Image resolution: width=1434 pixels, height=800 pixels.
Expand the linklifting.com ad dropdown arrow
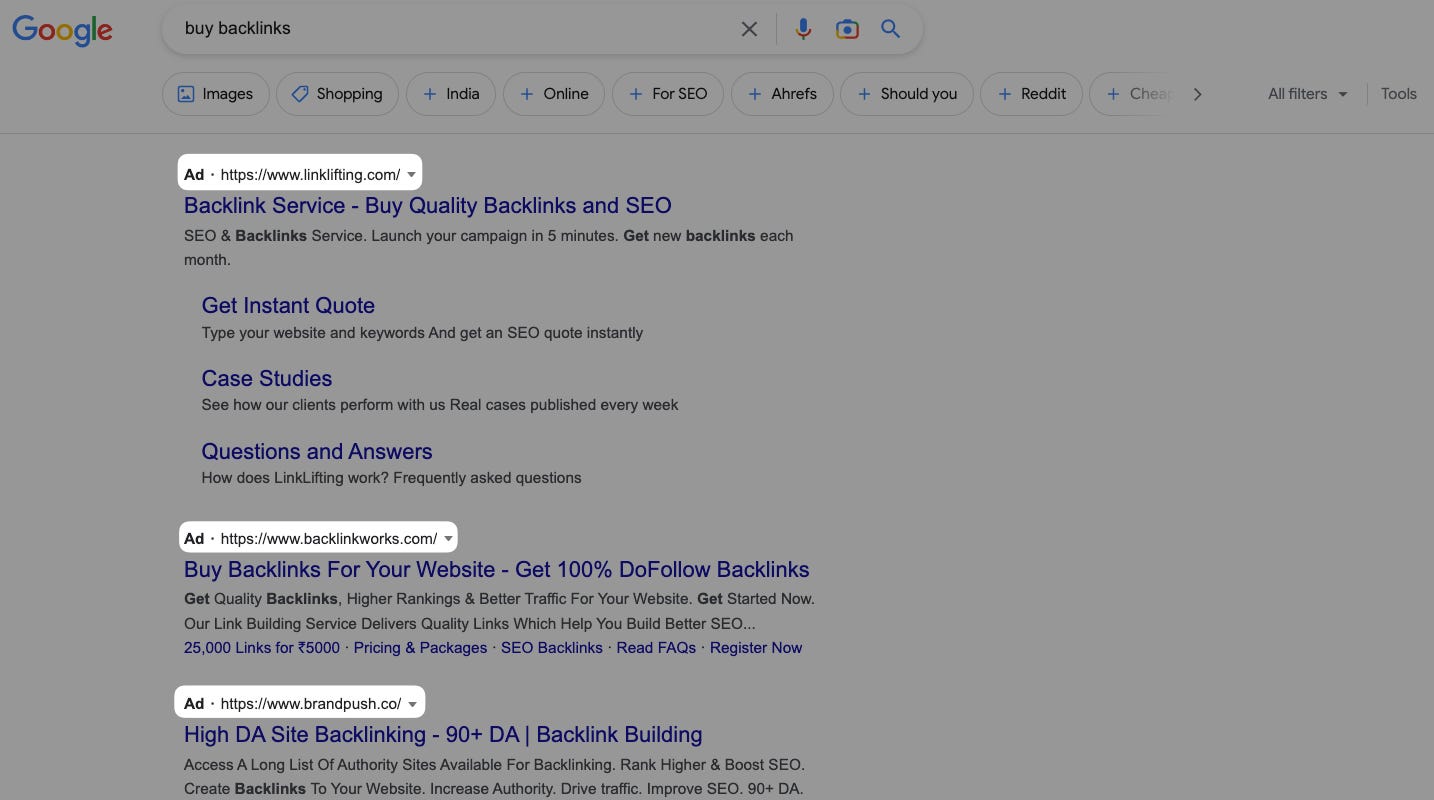coord(411,175)
